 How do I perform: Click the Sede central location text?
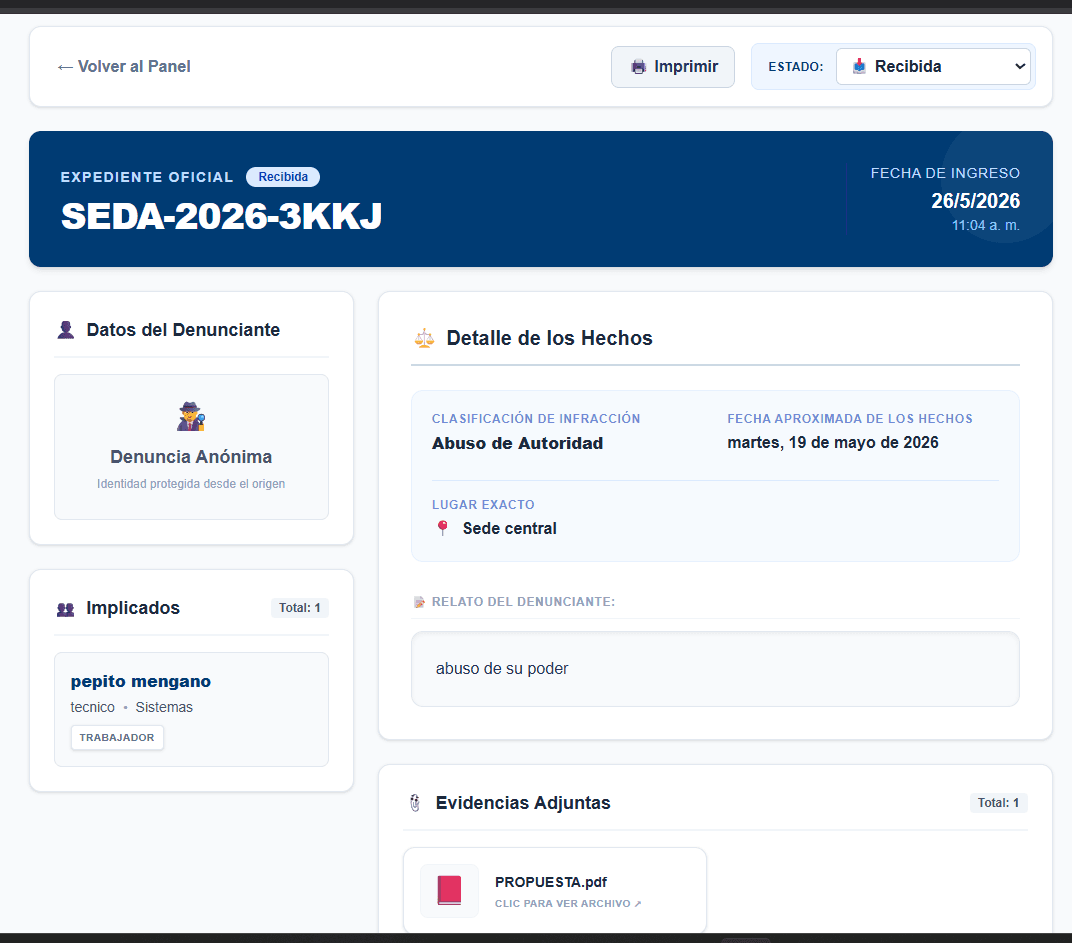(509, 528)
